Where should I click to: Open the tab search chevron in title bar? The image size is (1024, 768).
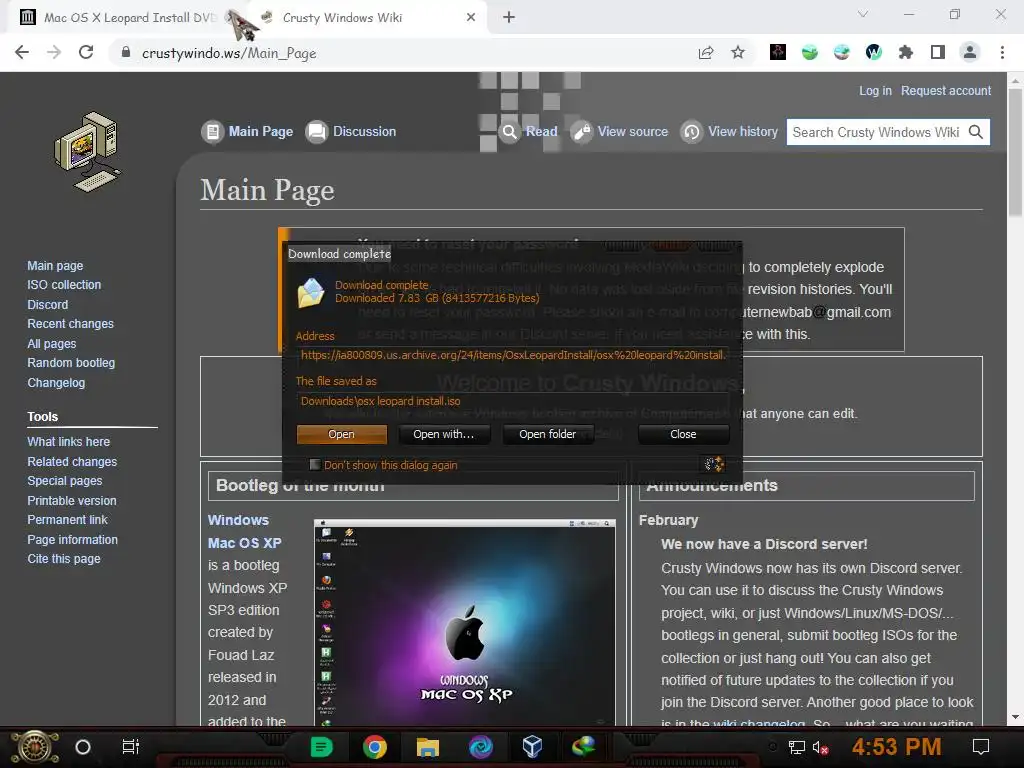[863, 14]
